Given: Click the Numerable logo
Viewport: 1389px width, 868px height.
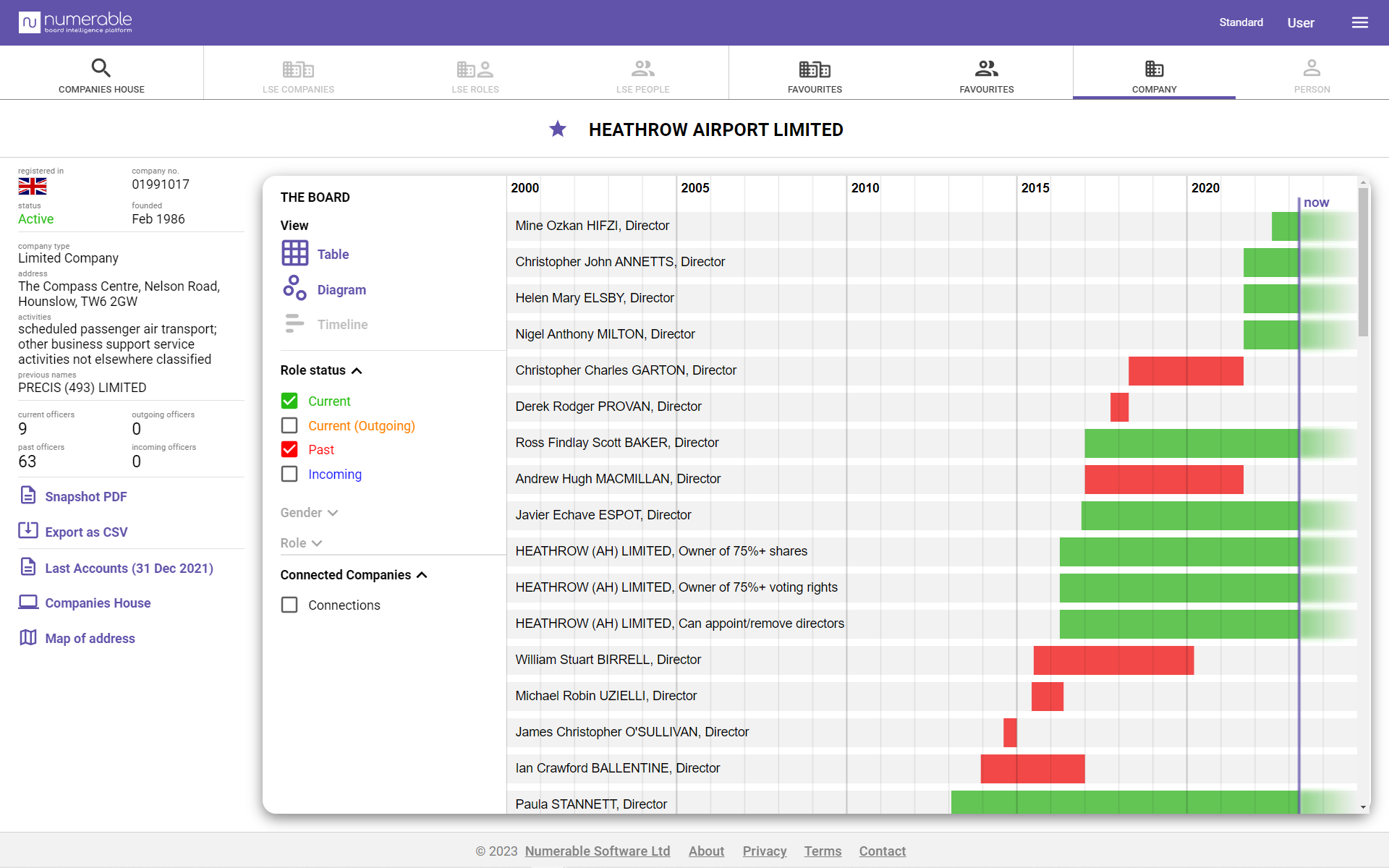Looking at the screenshot, I should (x=75, y=22).
